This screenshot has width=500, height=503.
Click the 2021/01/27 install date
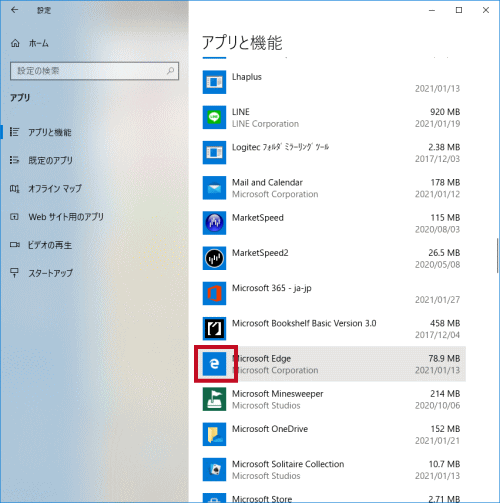(437, 300)
